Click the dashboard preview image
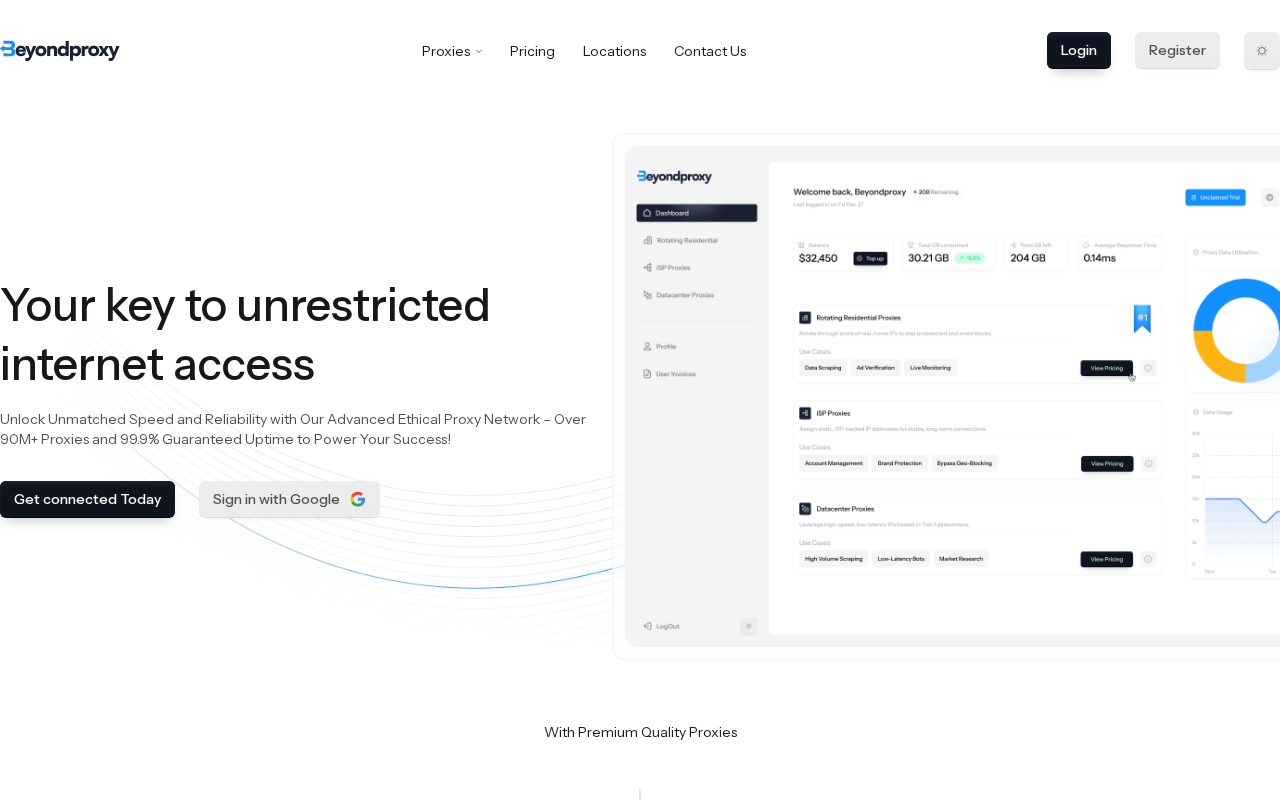Screen dimensions: 1280x800 946,396
